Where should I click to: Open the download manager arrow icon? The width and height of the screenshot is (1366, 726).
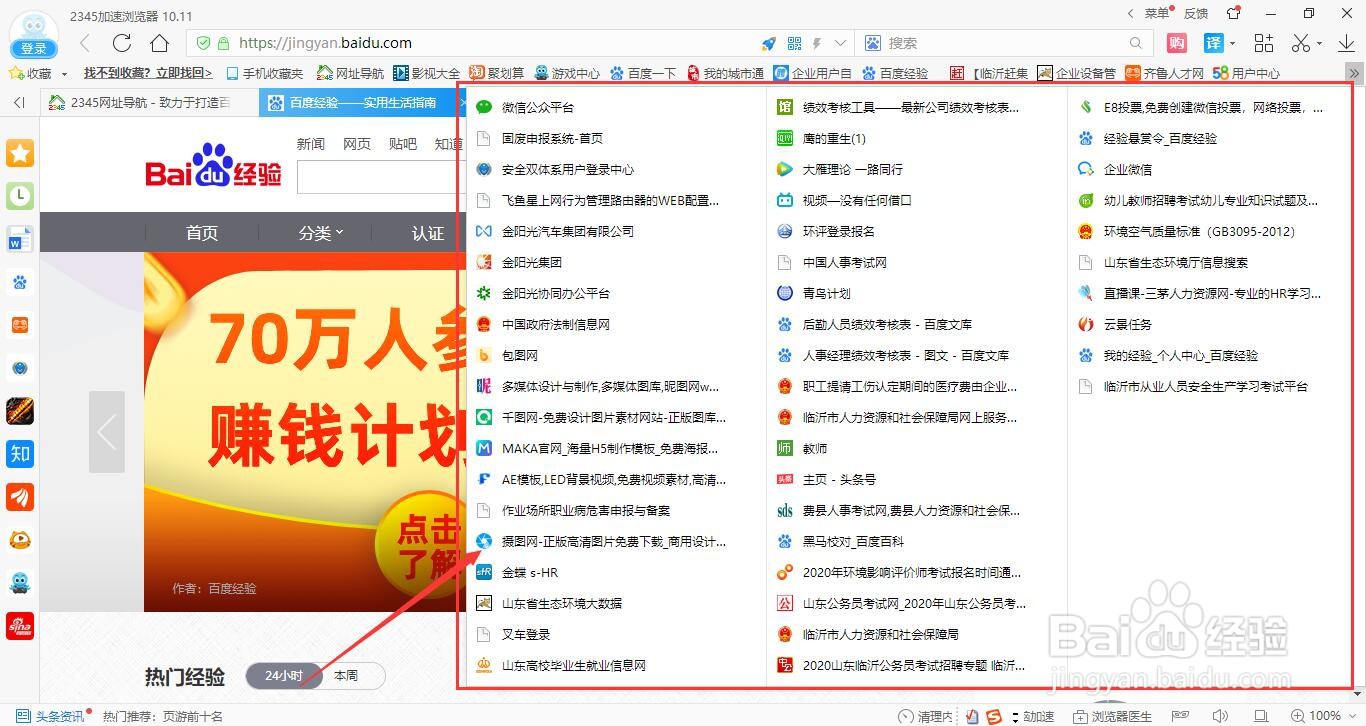click(1345, 43)
